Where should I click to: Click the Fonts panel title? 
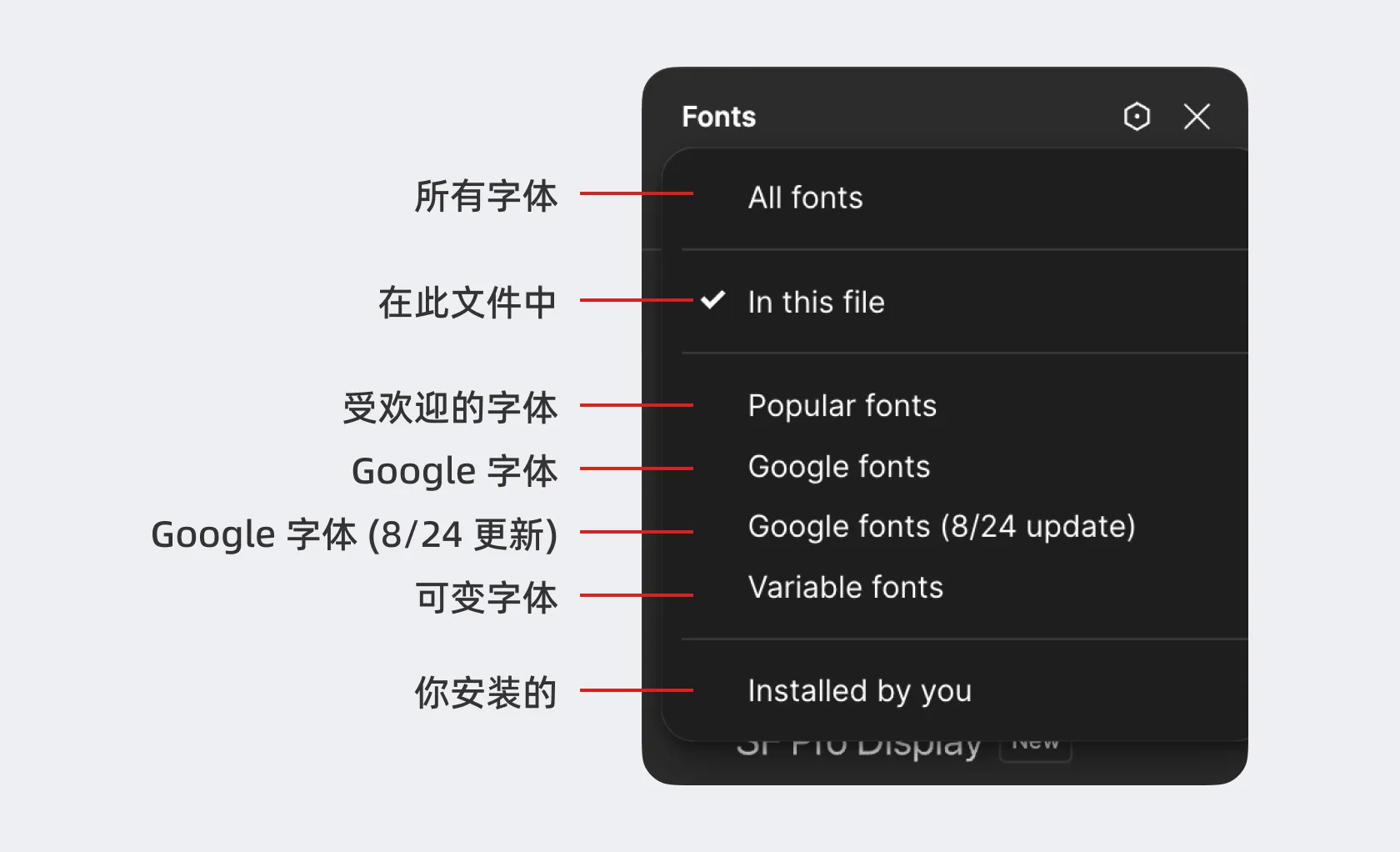718,117
